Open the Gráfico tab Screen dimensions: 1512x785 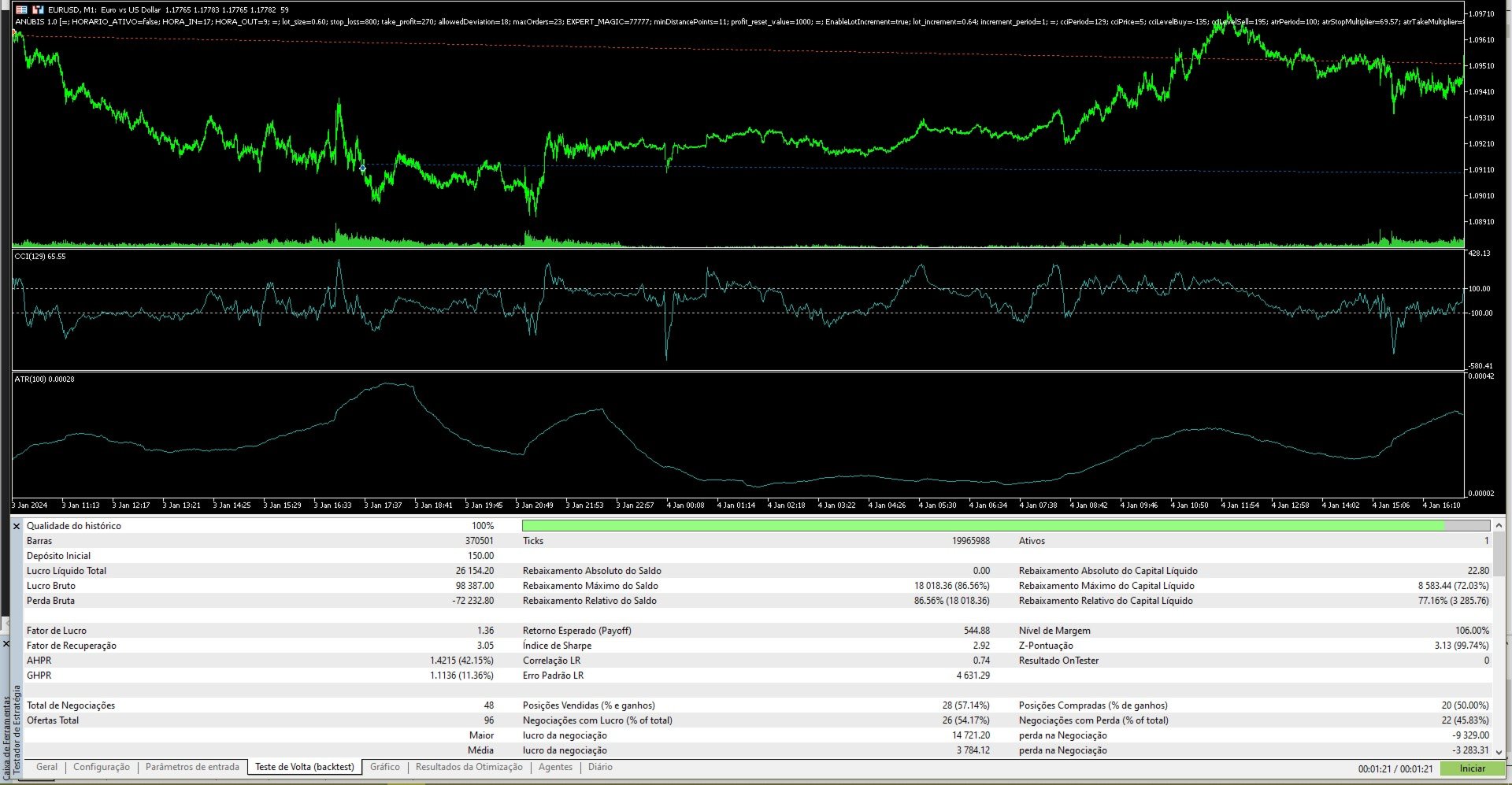(x=385, y=767)
